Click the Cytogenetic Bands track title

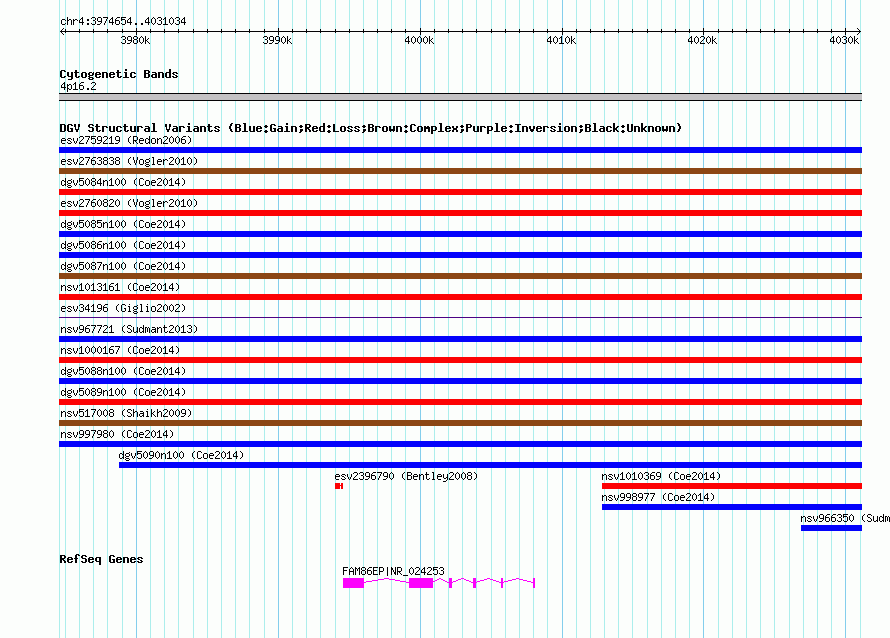pos(119,74)
